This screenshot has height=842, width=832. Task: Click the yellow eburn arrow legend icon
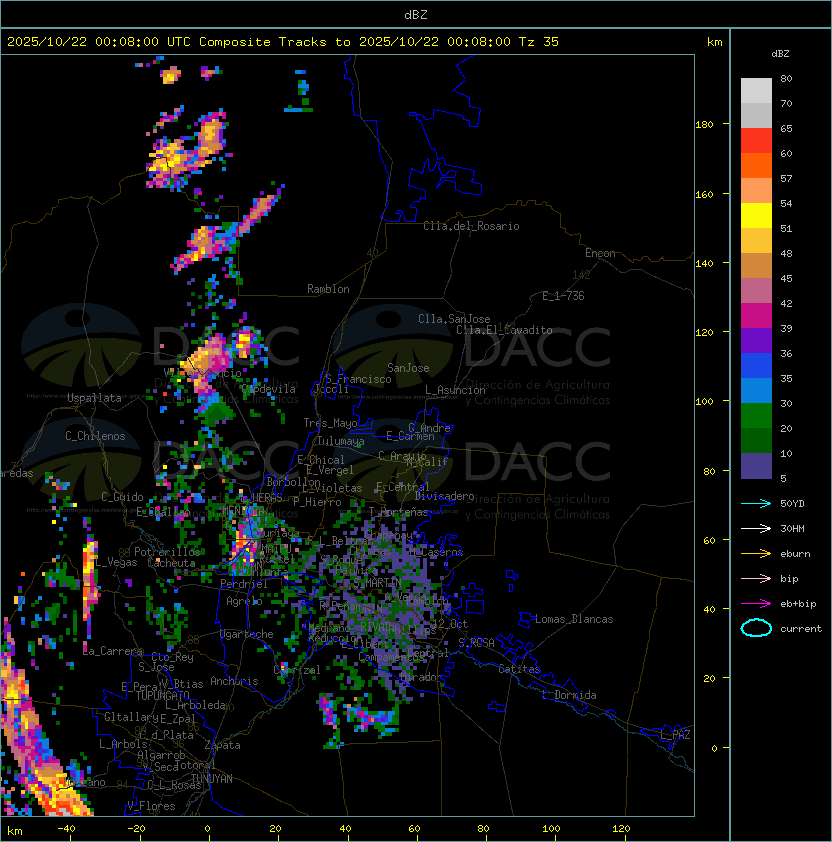[x=756, y=554]
